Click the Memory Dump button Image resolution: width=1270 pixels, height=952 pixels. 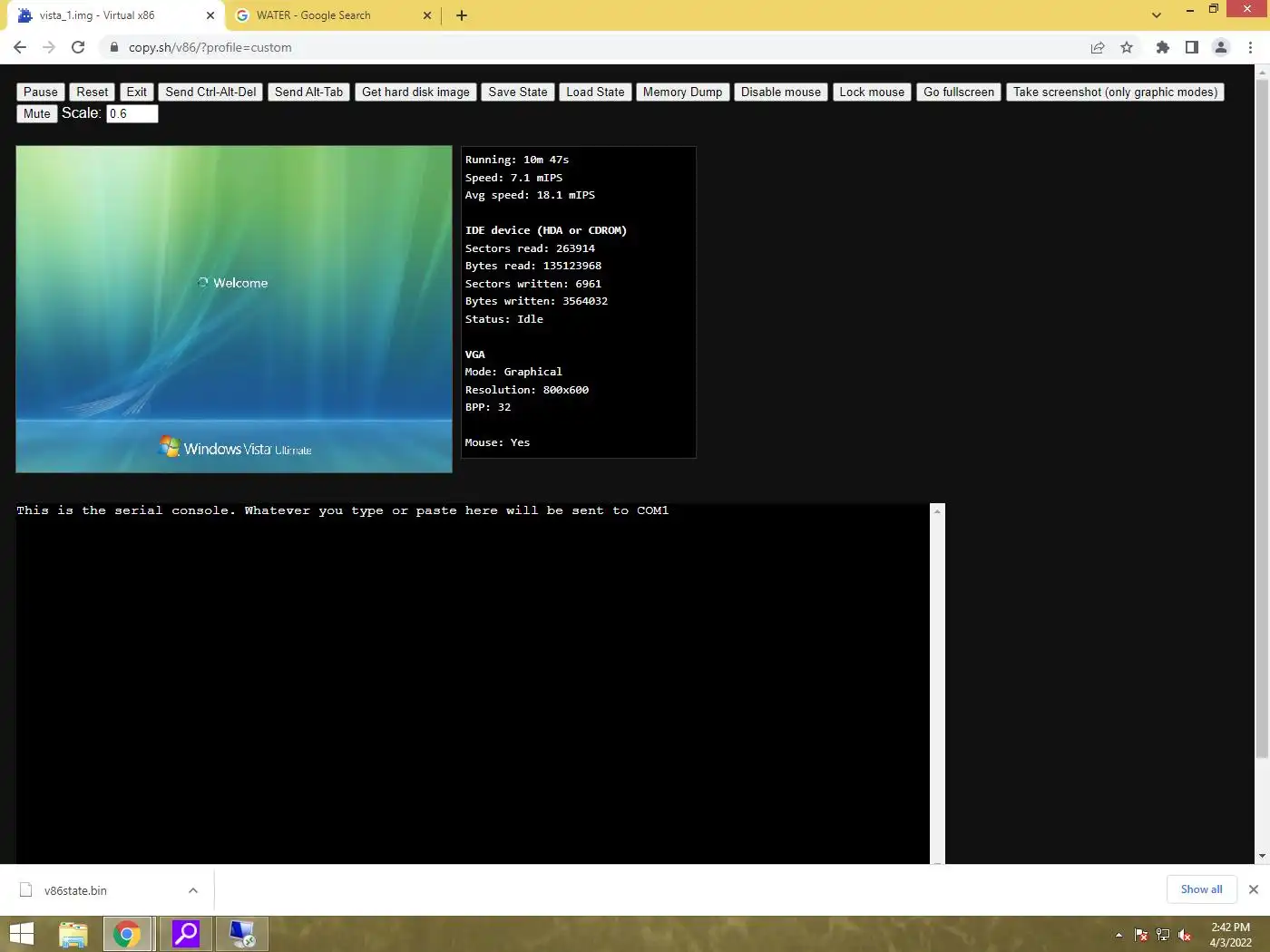[682, 92]
